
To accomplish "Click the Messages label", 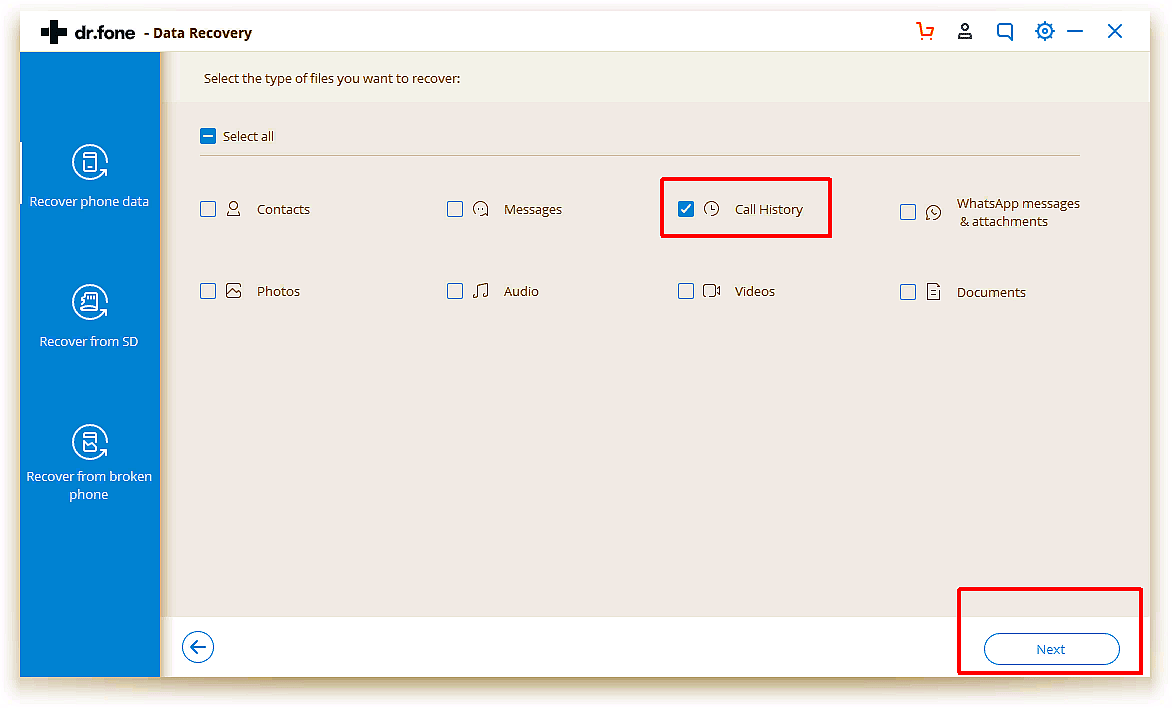I will pyautogui.click(x=533, y=209).
